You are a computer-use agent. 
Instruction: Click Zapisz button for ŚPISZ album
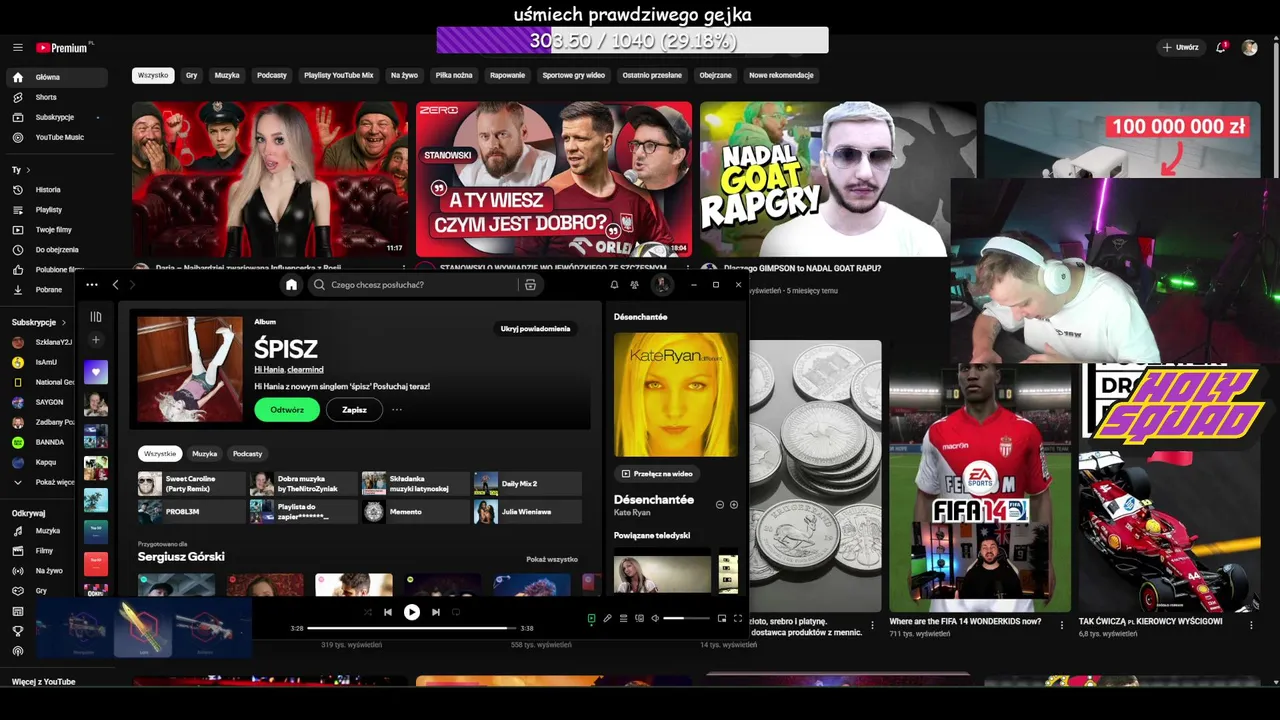click(x=354, y=409)
